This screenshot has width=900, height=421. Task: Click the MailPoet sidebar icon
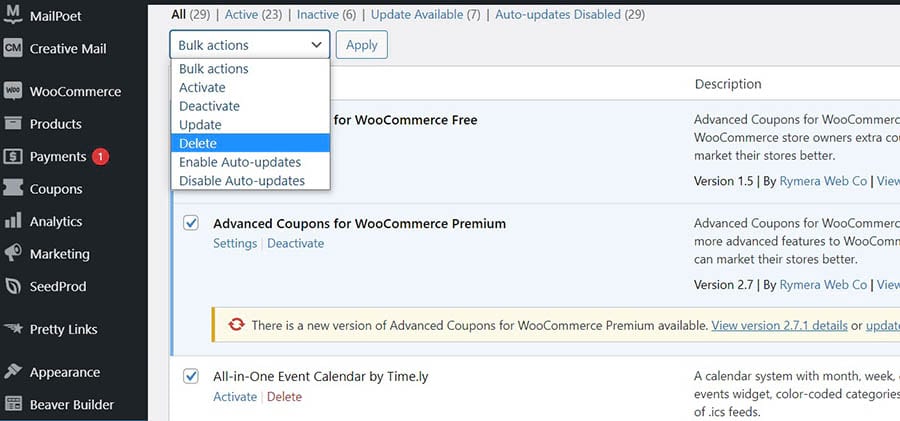tap(13, 15)
